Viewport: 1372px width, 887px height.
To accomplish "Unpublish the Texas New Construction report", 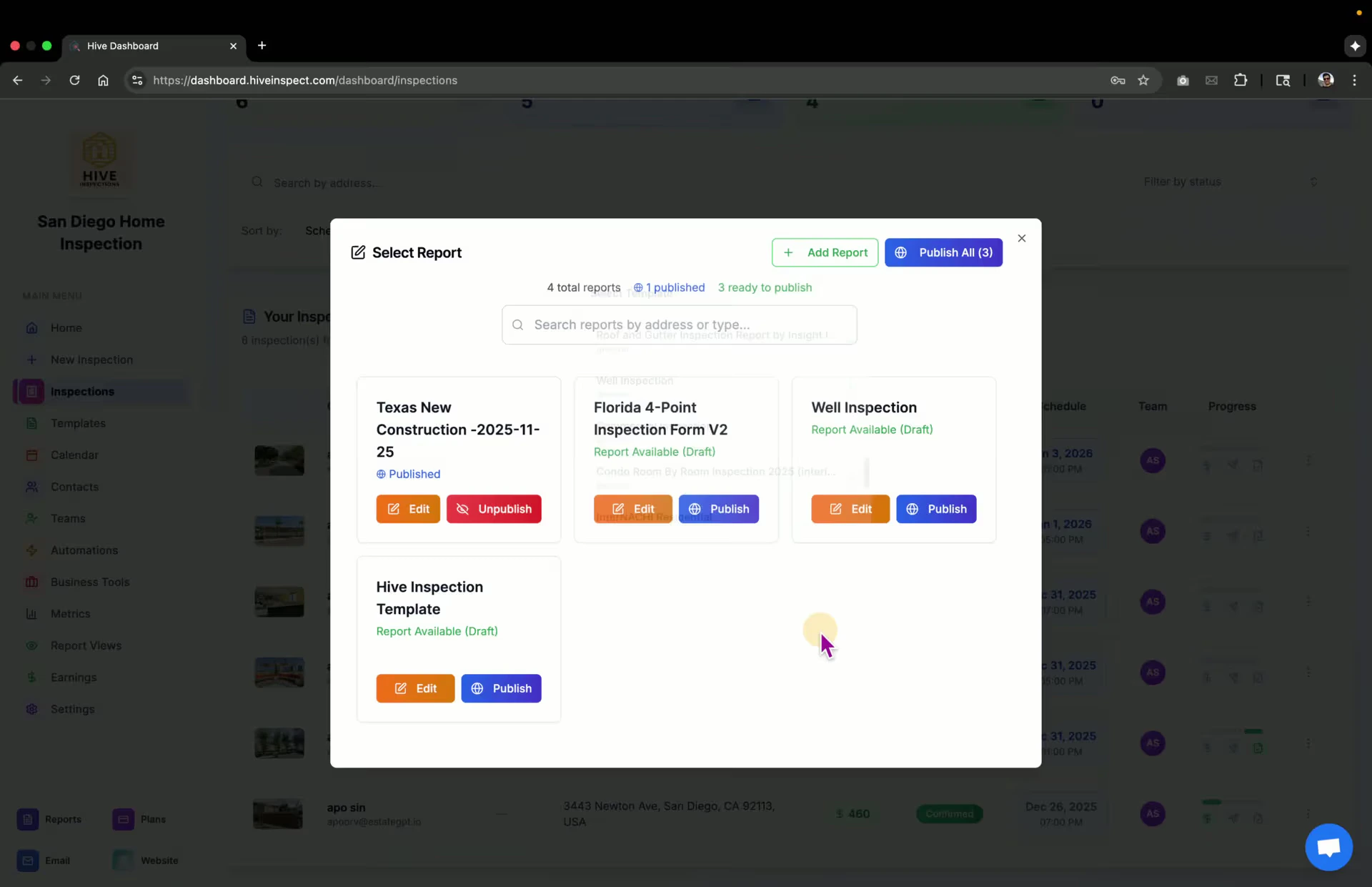I will (x=494, y=509).
